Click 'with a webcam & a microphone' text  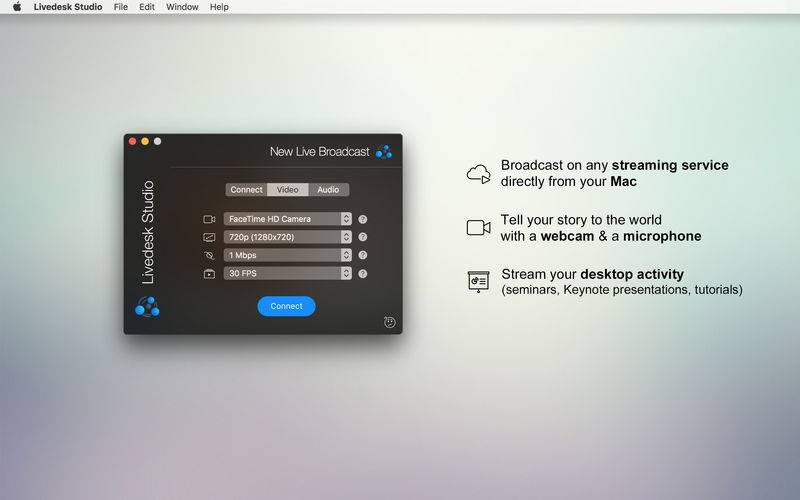coord(601,236)
